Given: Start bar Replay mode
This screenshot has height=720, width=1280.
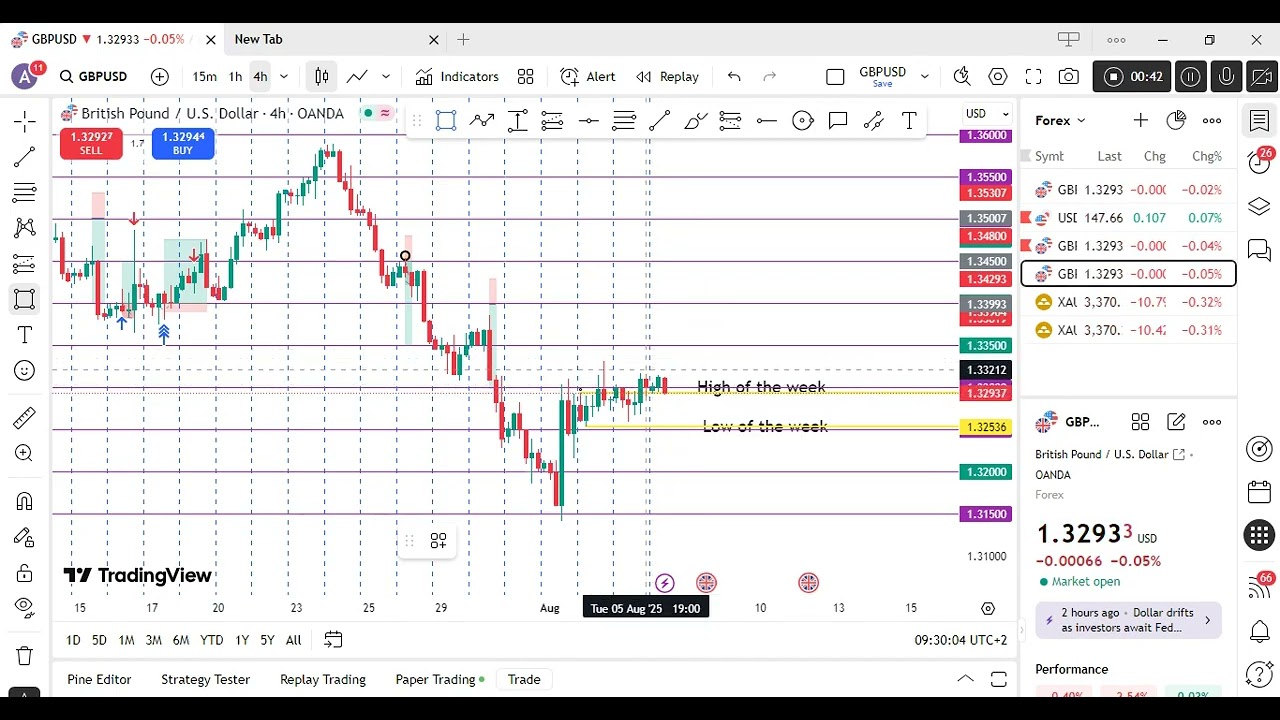Looking at the screenshot, I should [x=667, y=77].
